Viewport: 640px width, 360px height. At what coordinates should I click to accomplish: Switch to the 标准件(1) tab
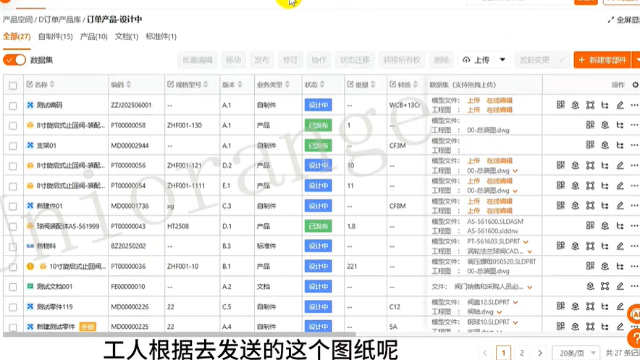pos(161,37)
